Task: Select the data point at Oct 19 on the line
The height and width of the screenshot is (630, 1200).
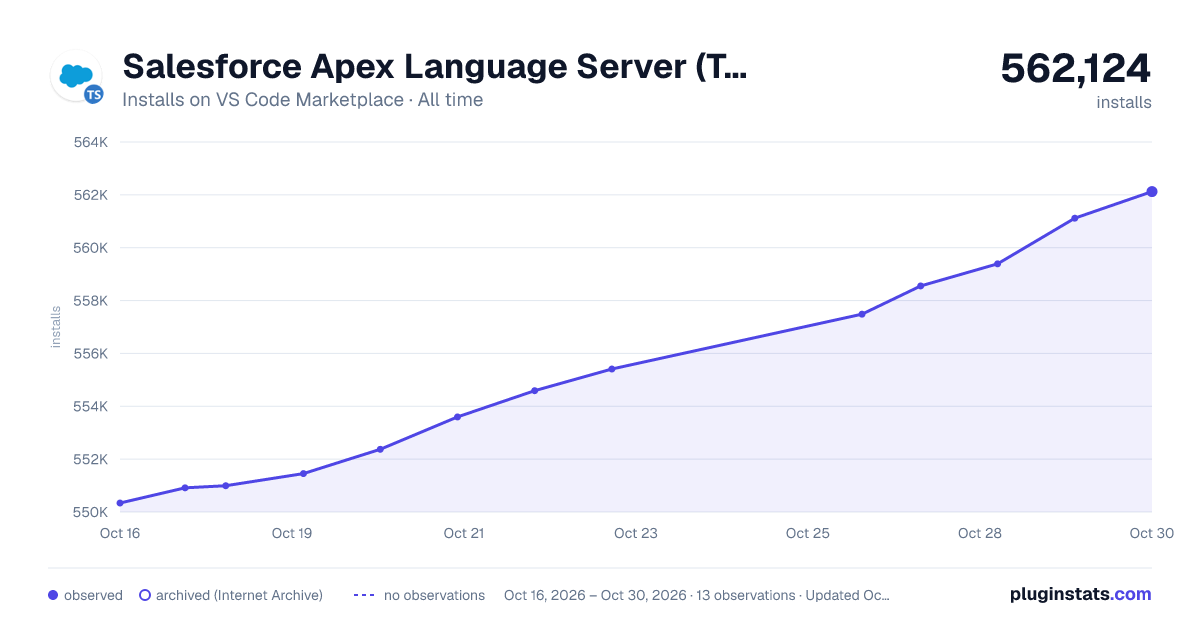Action: click(303, 473)
